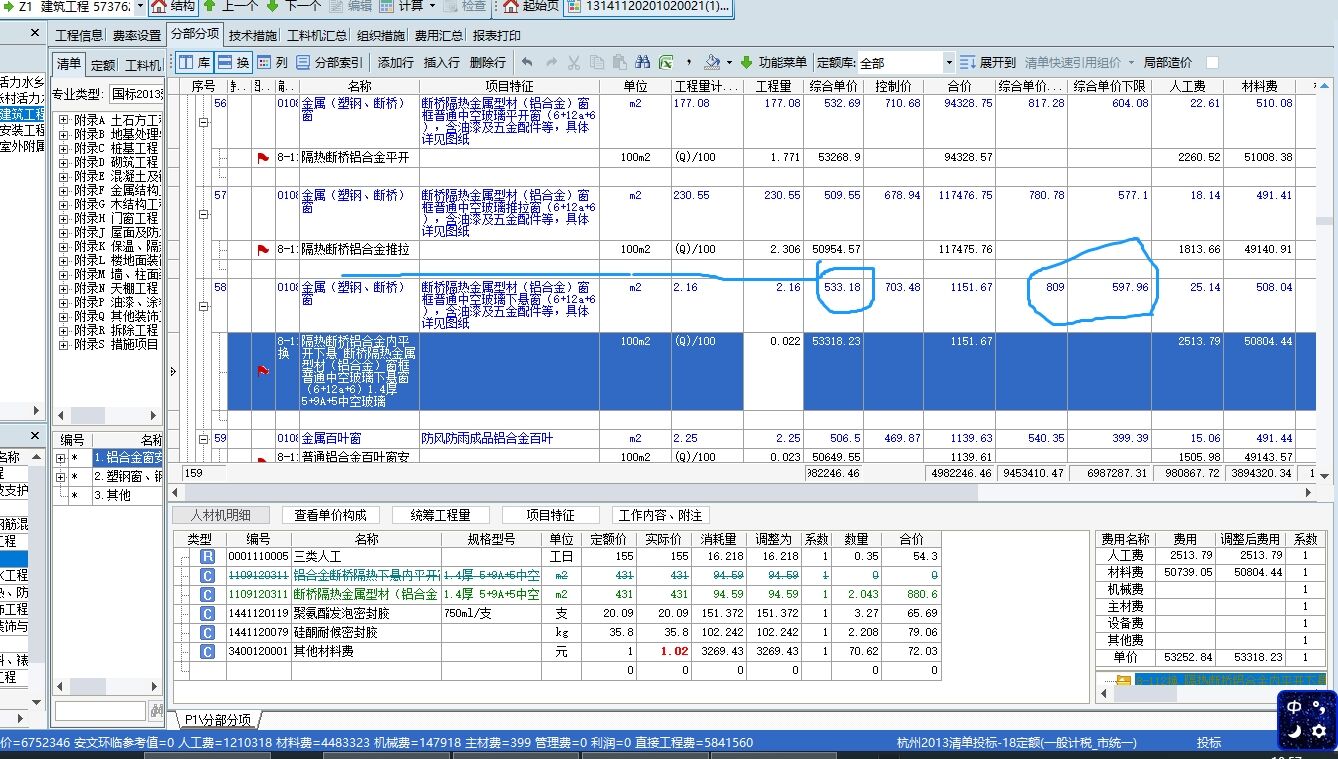Expand 1.铝合金窗 list node
The width and height of the screenshot is (1338, 759).
(60, 458)
